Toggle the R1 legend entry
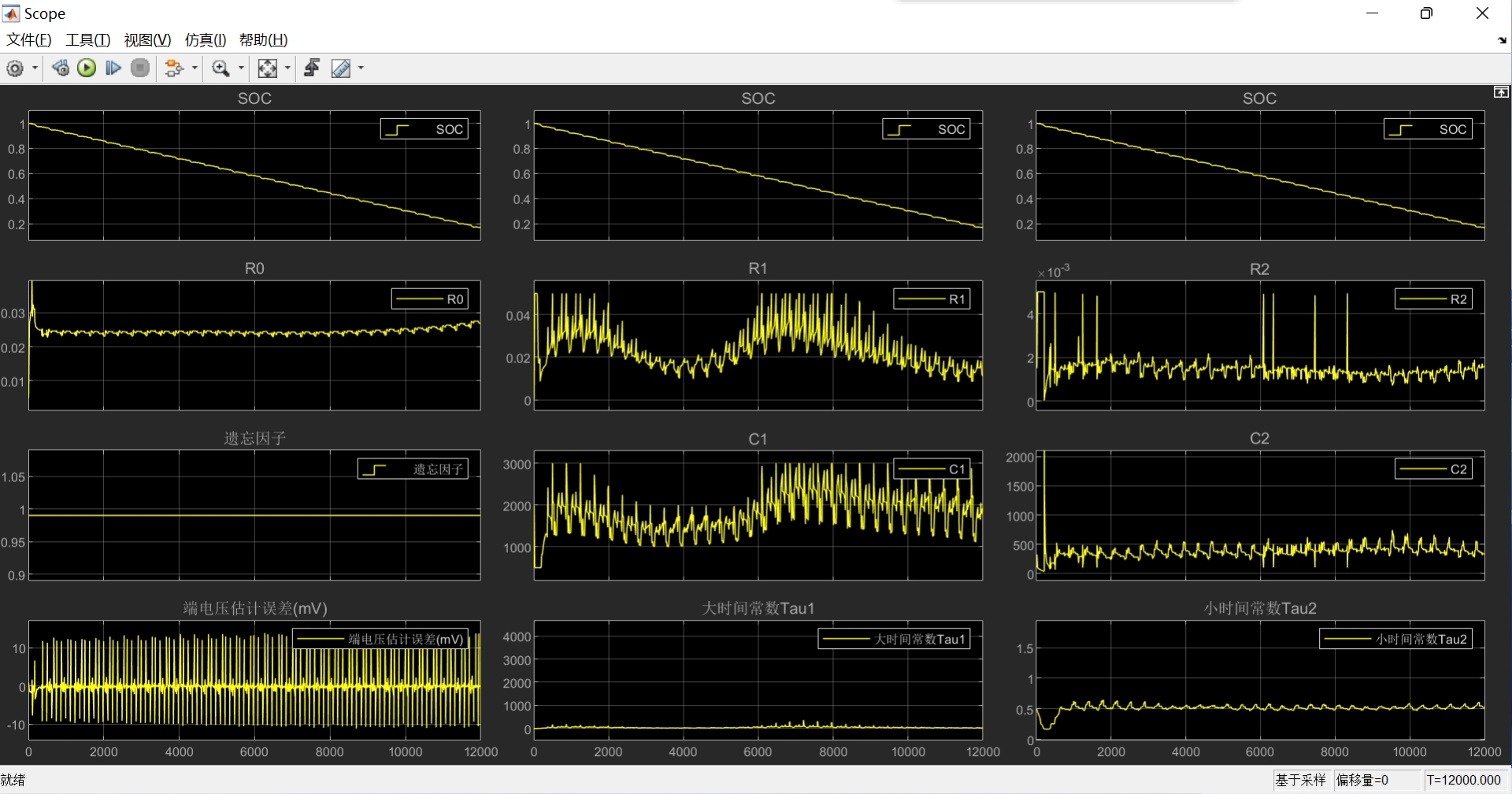Viewport: 1512px width, 794px height. [932, 299]
